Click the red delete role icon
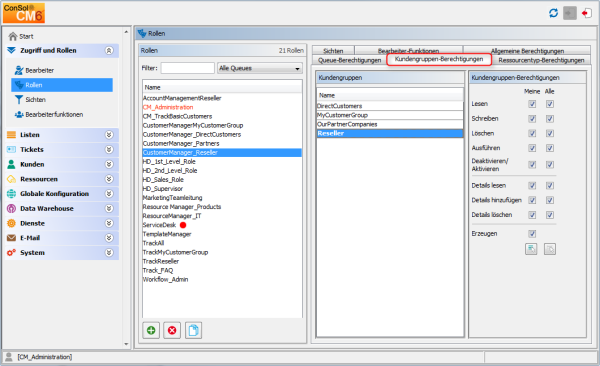Image resolution: width=600 pixels, height=366 pixels. [x=172, y=330]
